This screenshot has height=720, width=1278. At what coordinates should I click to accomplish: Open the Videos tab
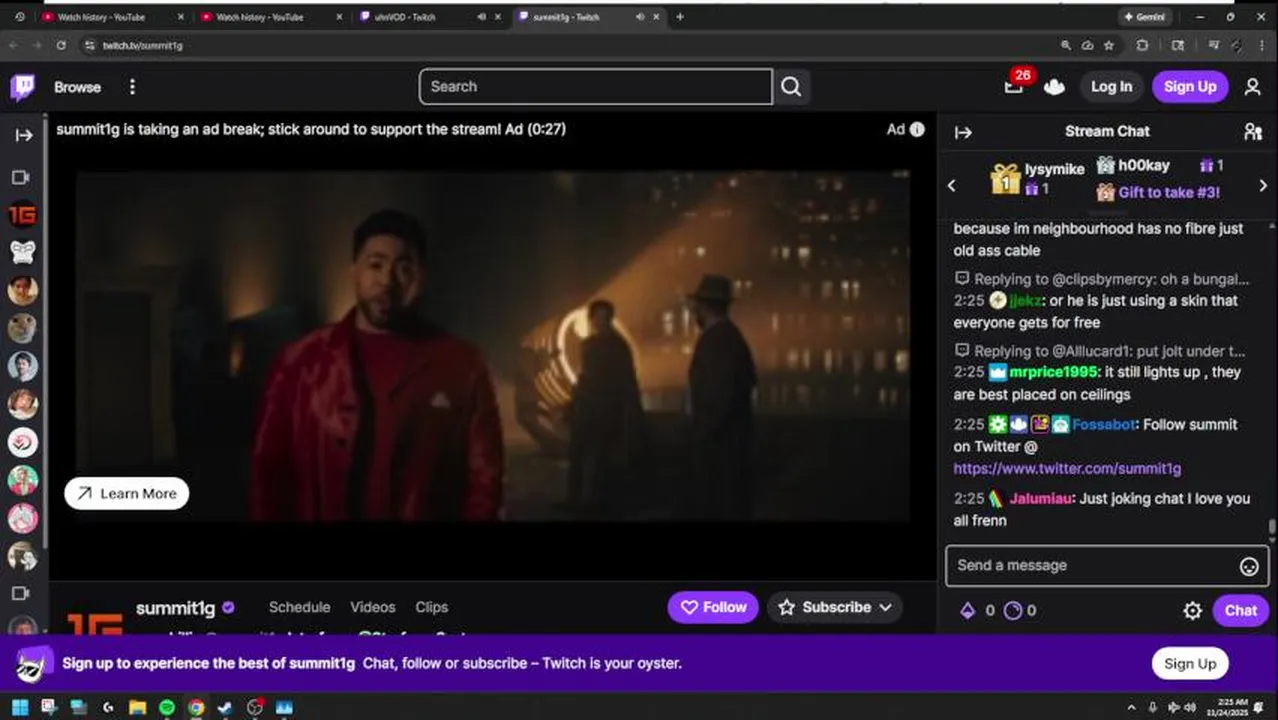372,607
